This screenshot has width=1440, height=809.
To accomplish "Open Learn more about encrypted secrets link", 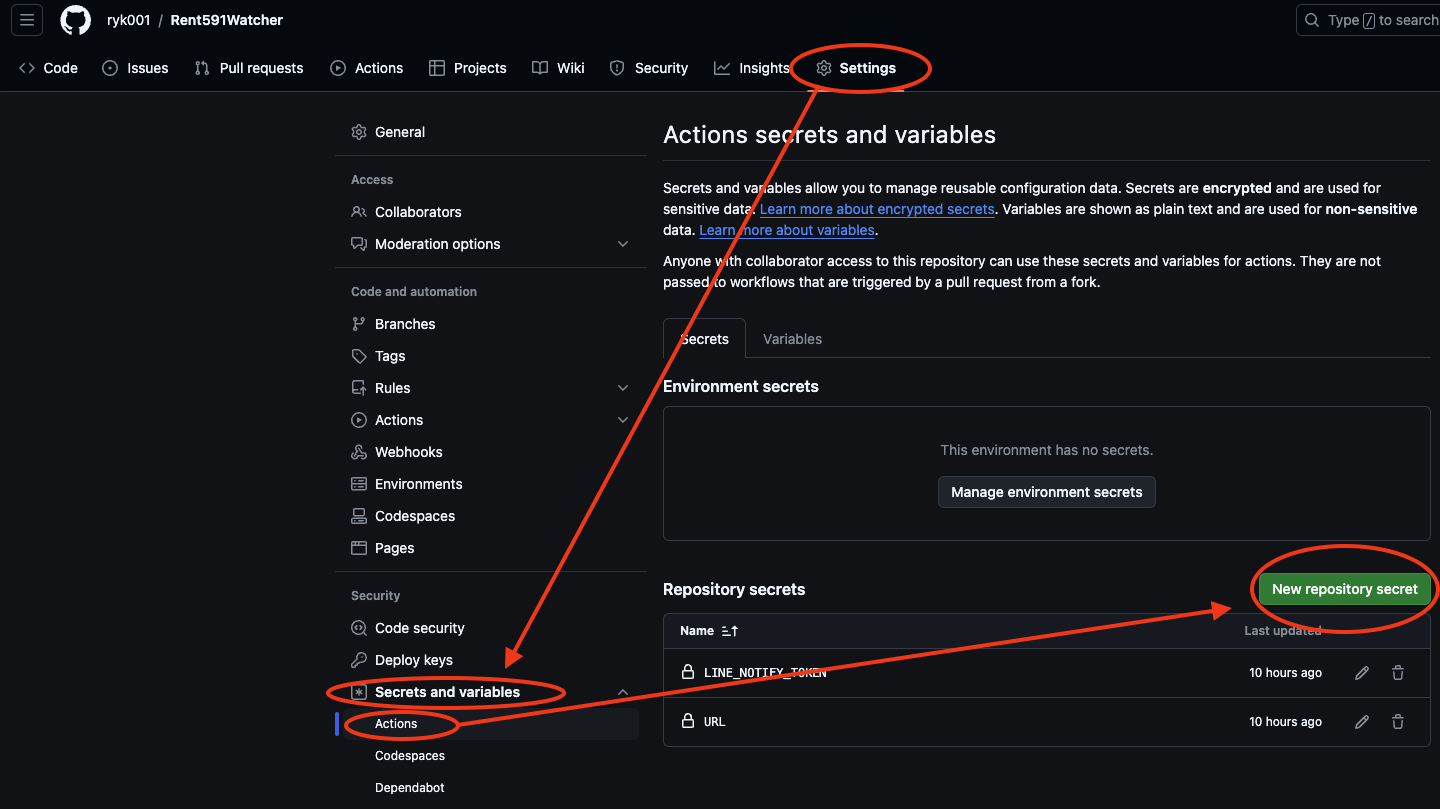I will coord(877,209).
